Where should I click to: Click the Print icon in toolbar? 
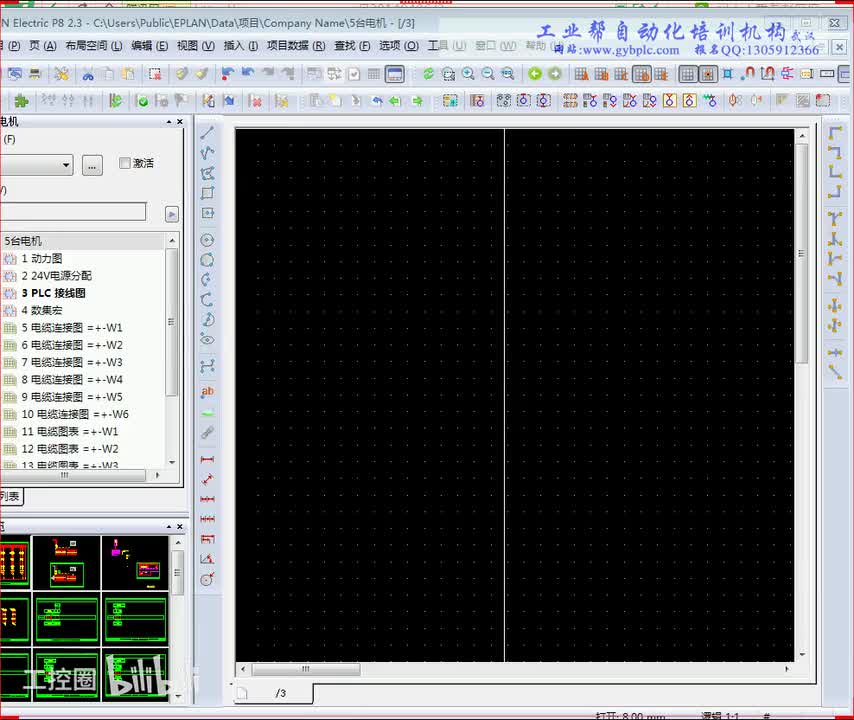pyautogui.click(x=35, y=74)
